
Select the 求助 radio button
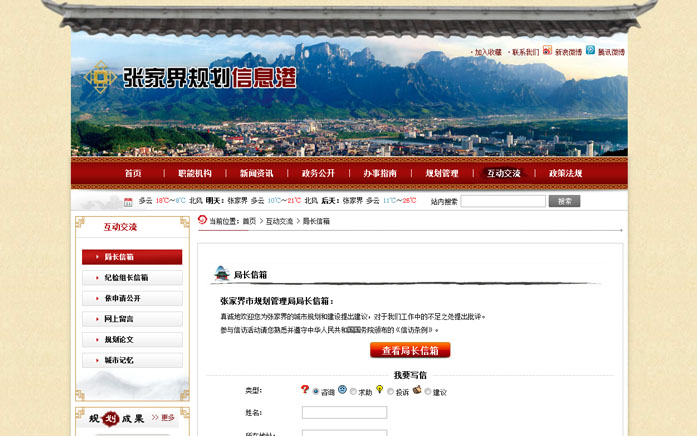point(353,392)
